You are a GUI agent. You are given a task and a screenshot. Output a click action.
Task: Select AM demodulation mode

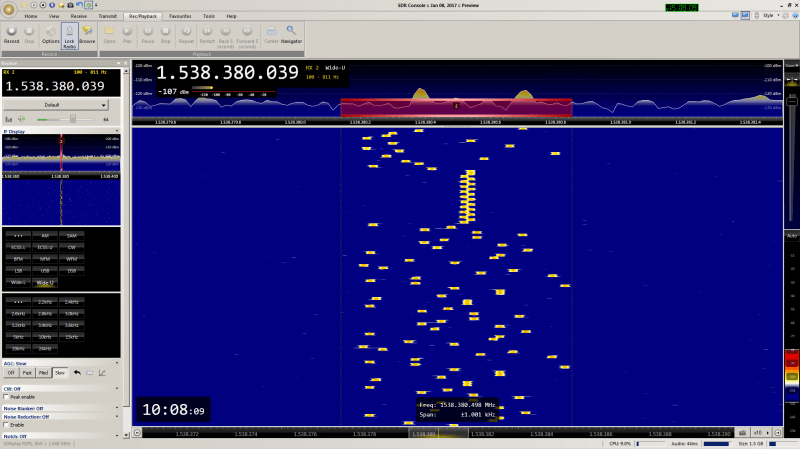(45, 236)
